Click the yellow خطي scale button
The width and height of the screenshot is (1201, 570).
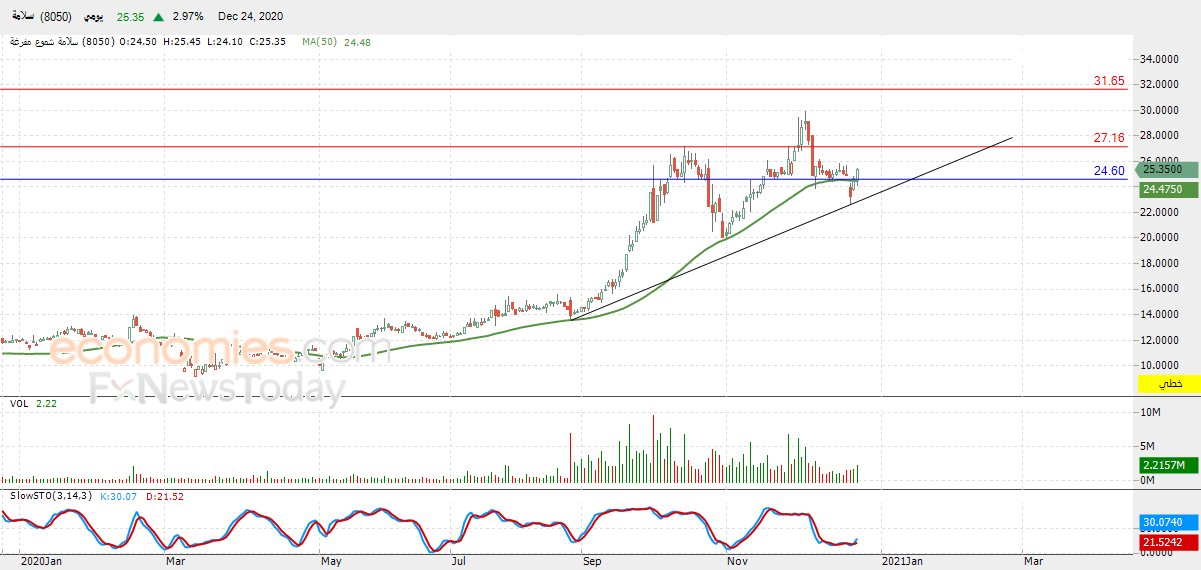coord(1168,384)
